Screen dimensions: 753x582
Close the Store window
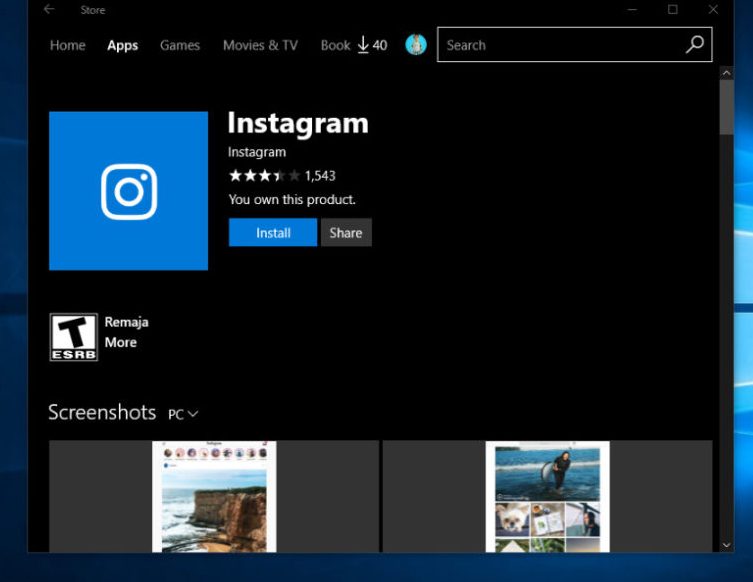(x=713, y=9)
